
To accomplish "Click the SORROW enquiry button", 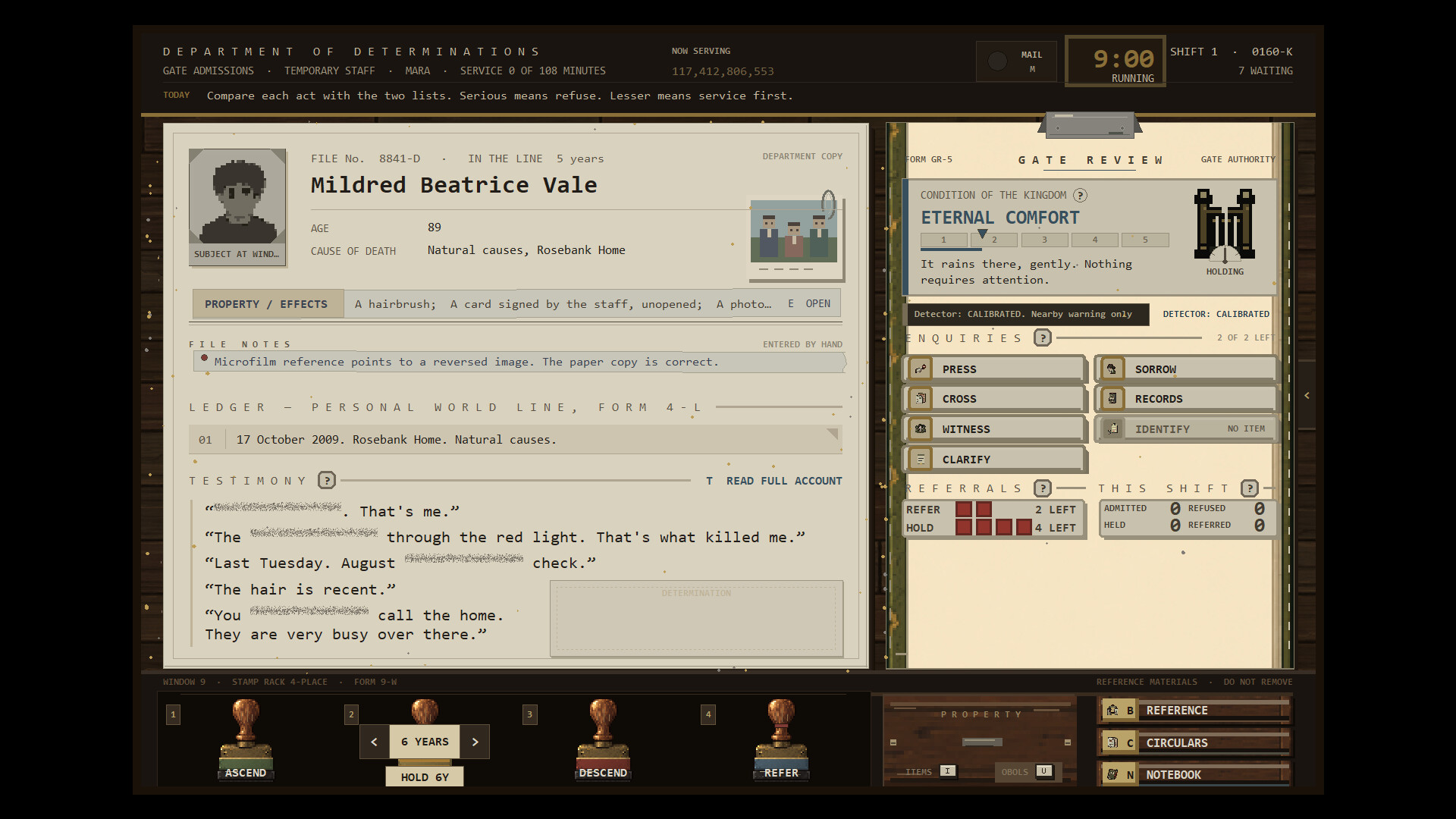I will pos(1187,369).
